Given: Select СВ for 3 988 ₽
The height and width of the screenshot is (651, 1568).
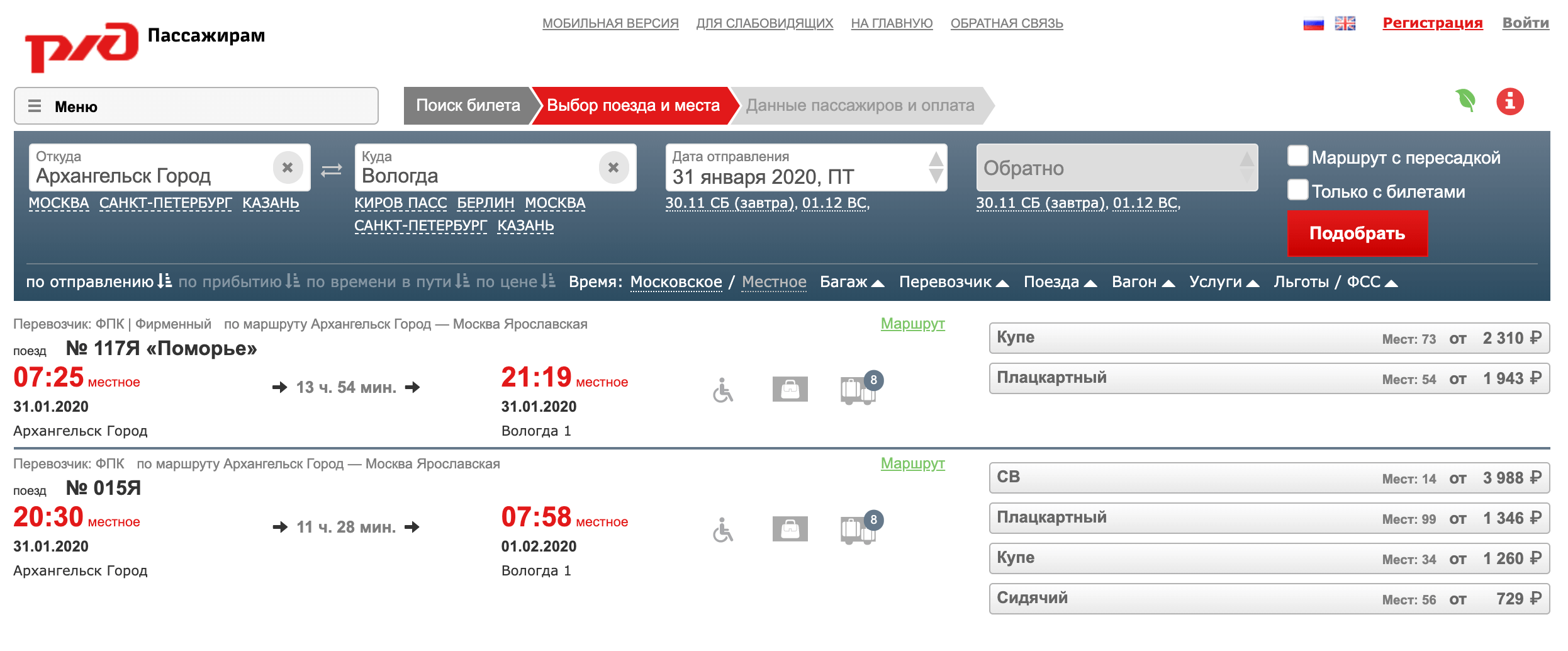Looking at the screenshot, I should pyautogui.click(x=1269, y=478).
